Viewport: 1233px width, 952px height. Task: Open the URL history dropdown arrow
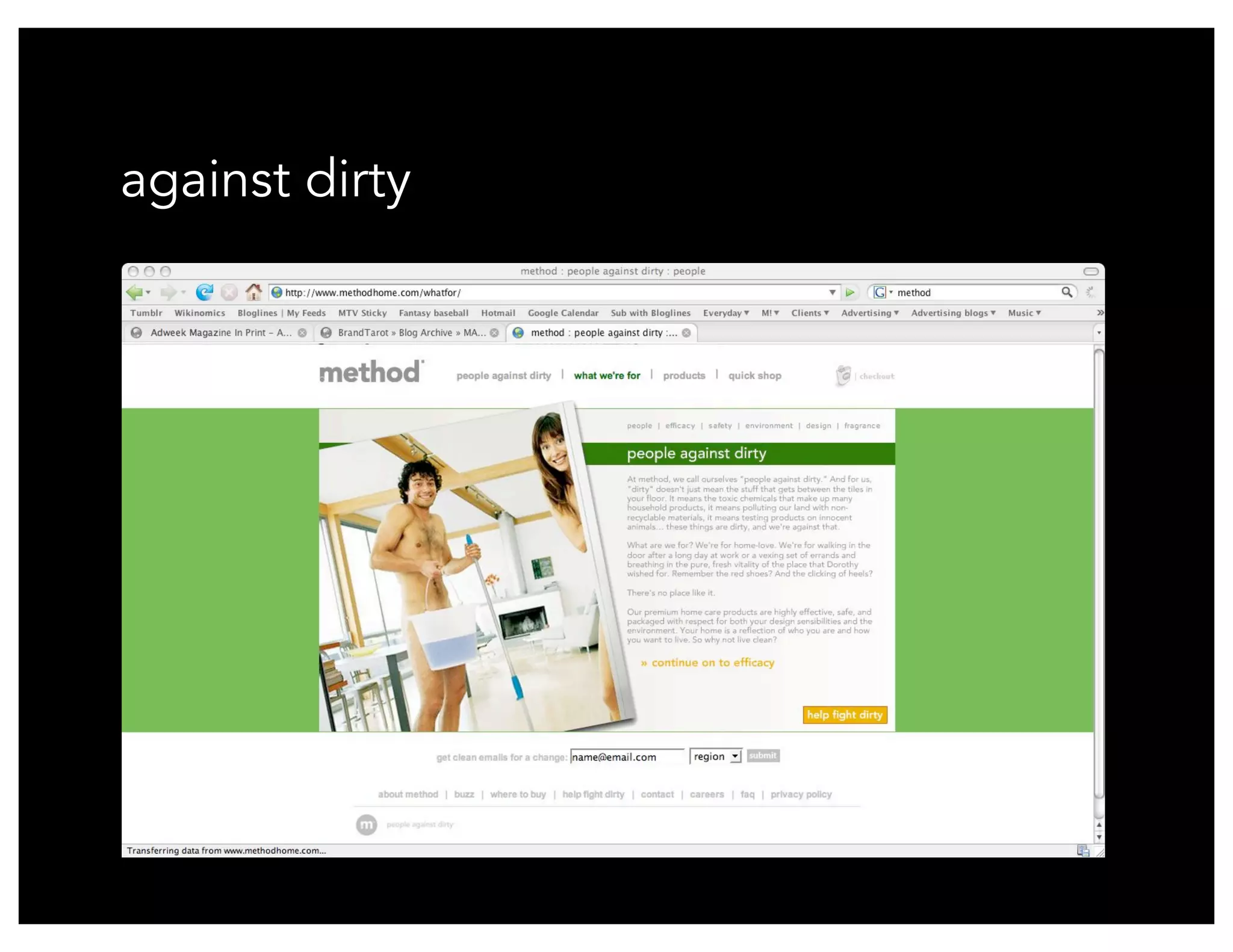(x=832, y=292)
